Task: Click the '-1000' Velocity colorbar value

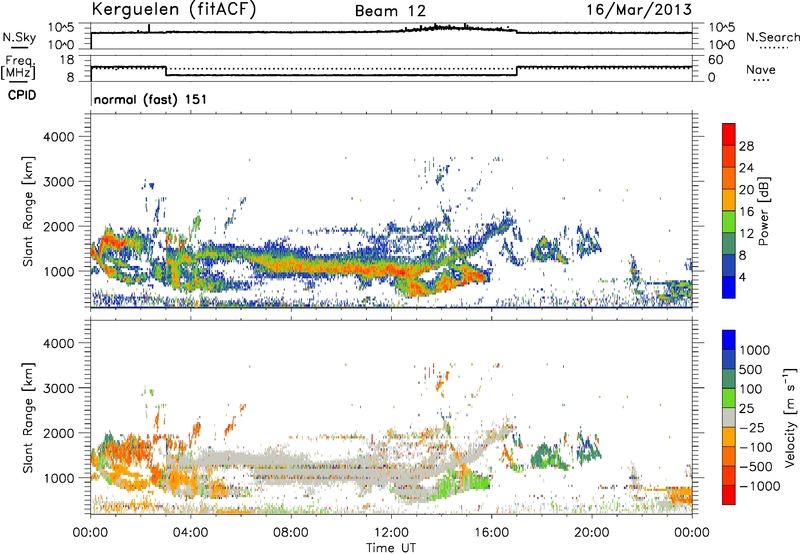Action: click(x=759, y=486)
